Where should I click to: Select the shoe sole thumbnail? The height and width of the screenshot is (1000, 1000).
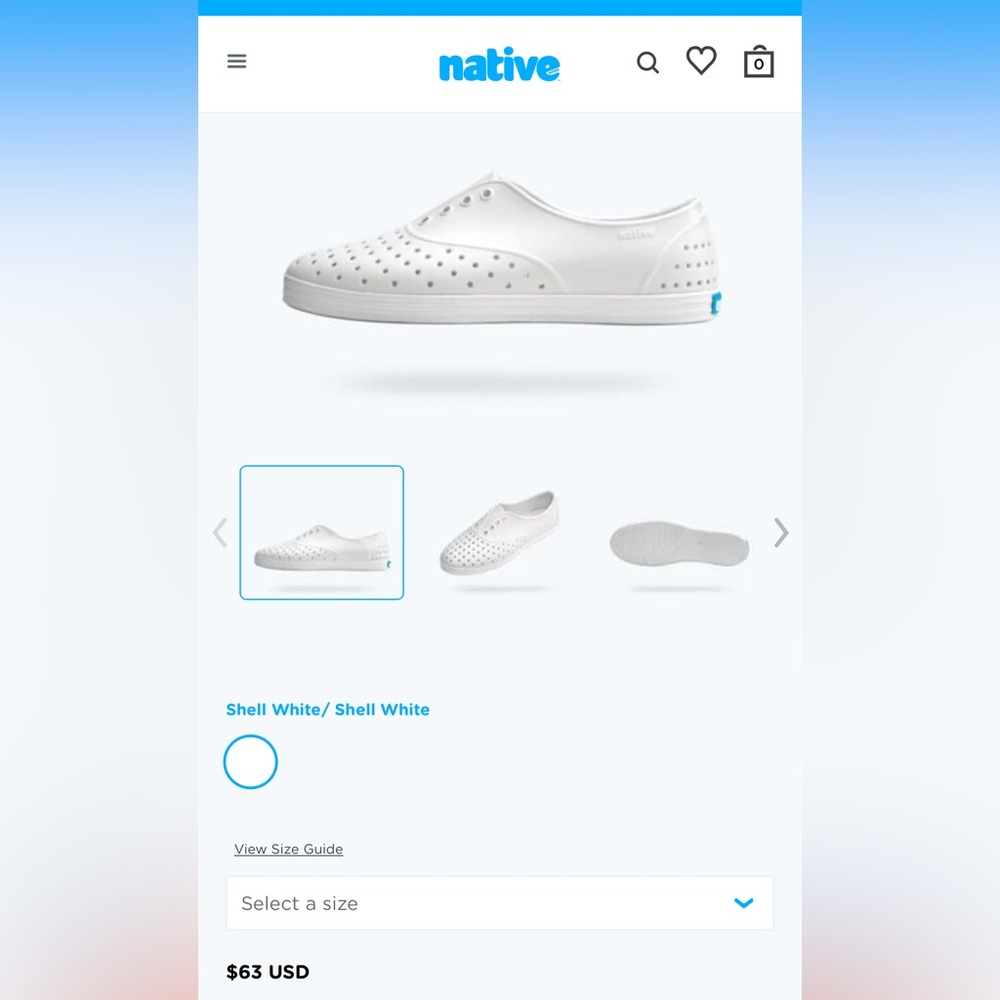point(679,546)
